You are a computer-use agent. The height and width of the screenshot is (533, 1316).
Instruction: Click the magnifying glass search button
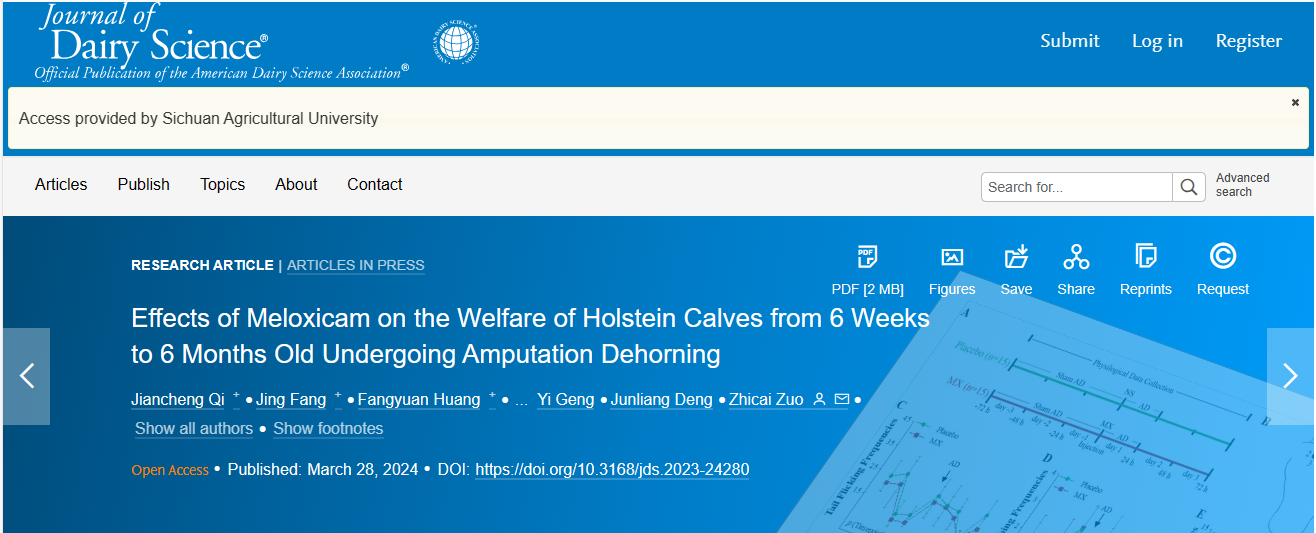click(1188, 187)
